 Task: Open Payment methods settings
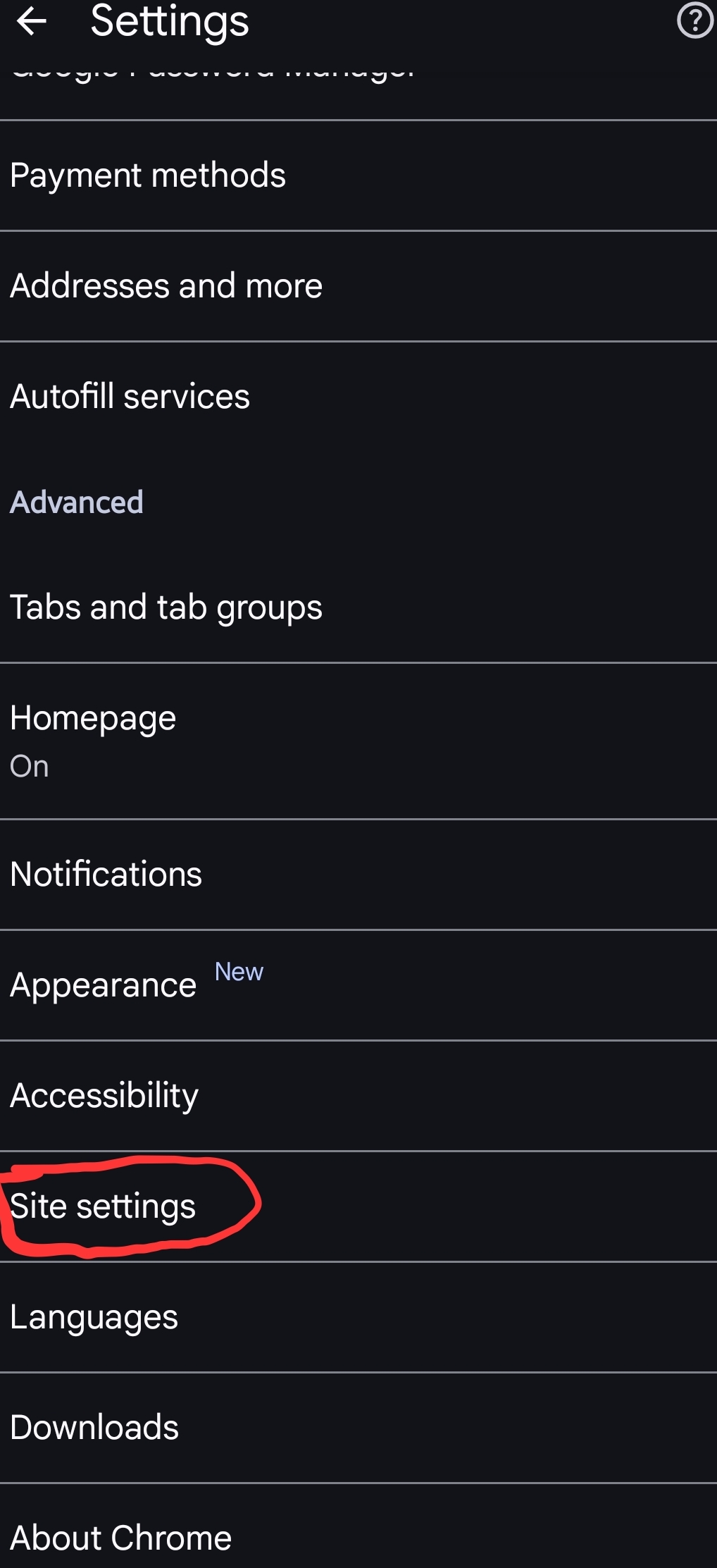(x=148, y=175)
